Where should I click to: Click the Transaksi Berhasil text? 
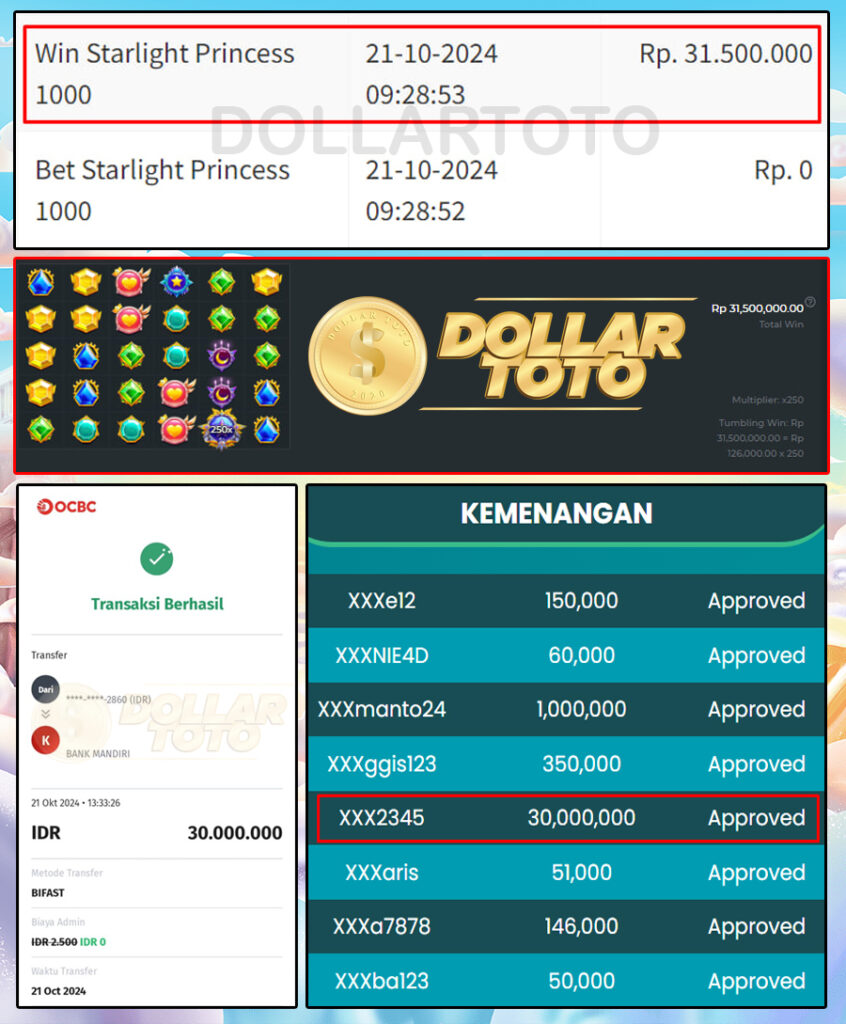tap(157, 604)
